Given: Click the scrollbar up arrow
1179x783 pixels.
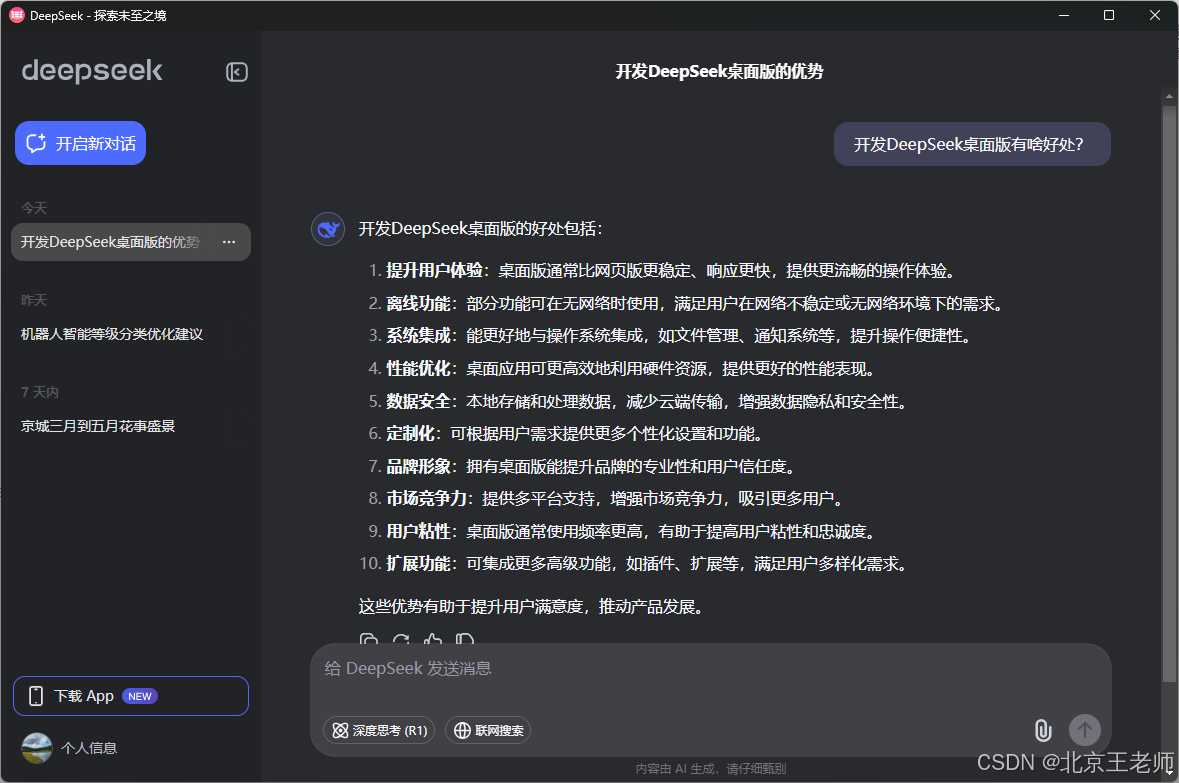Looking at the screenshot, I should 1168,96.
